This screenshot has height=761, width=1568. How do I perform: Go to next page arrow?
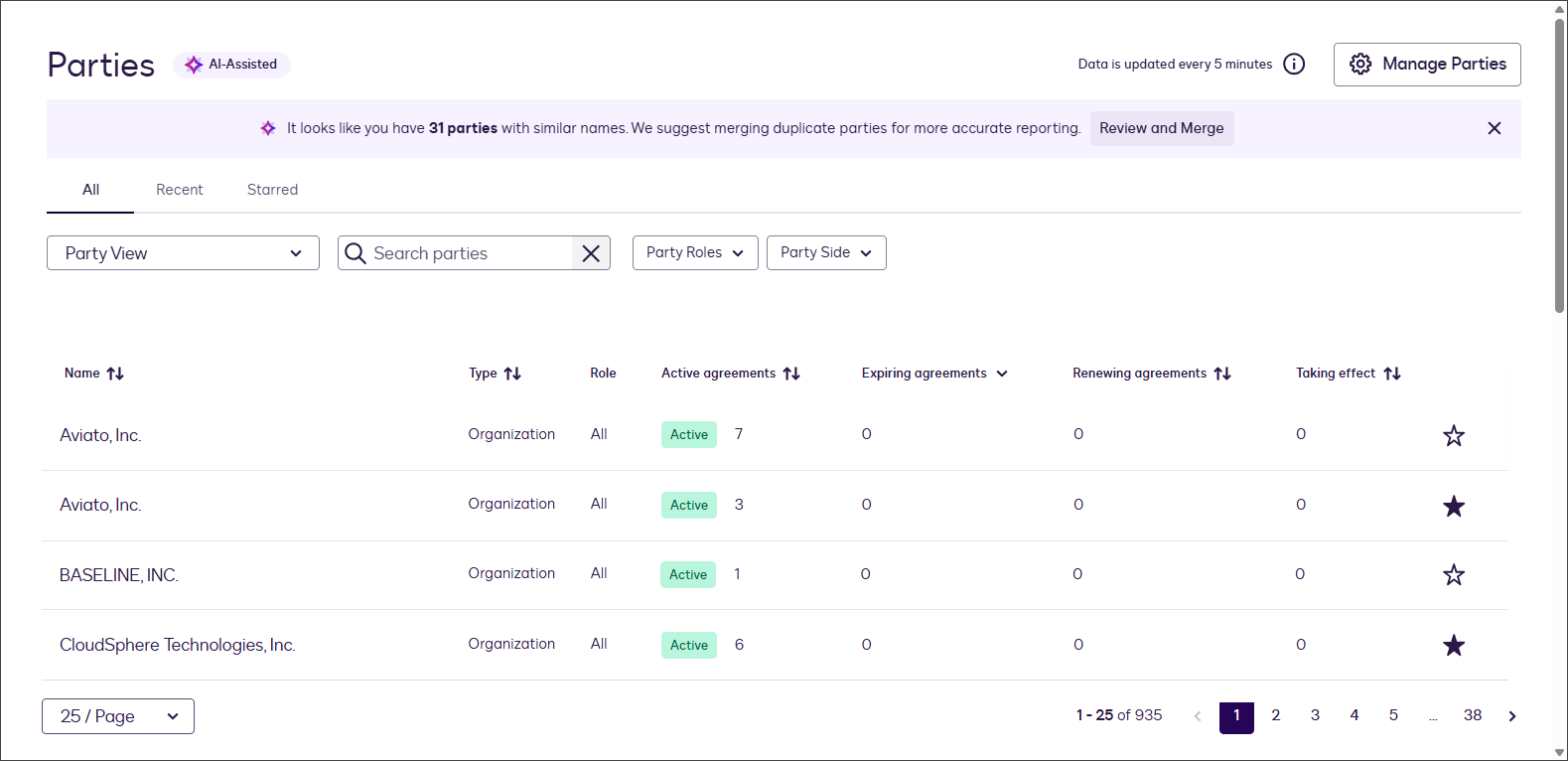click(1511, 716)
